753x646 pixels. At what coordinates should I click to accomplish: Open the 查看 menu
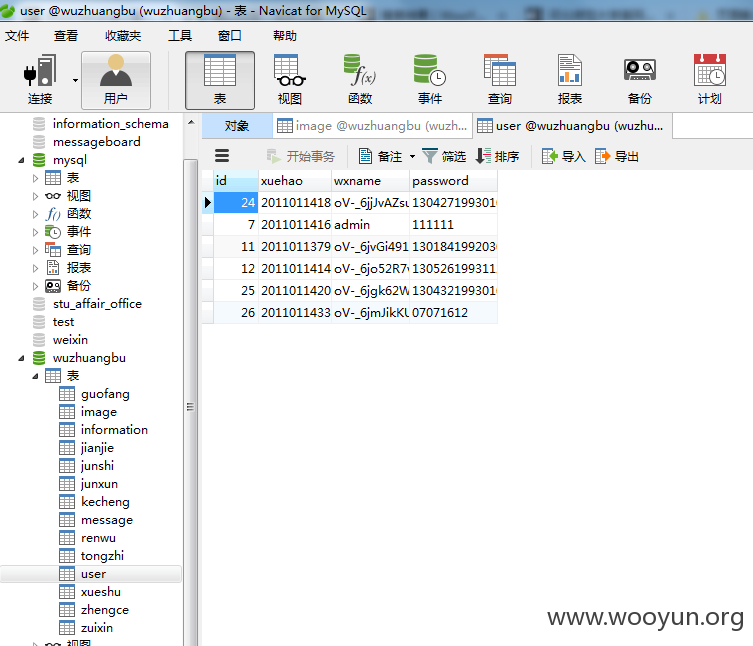click(x=66, y=36)
